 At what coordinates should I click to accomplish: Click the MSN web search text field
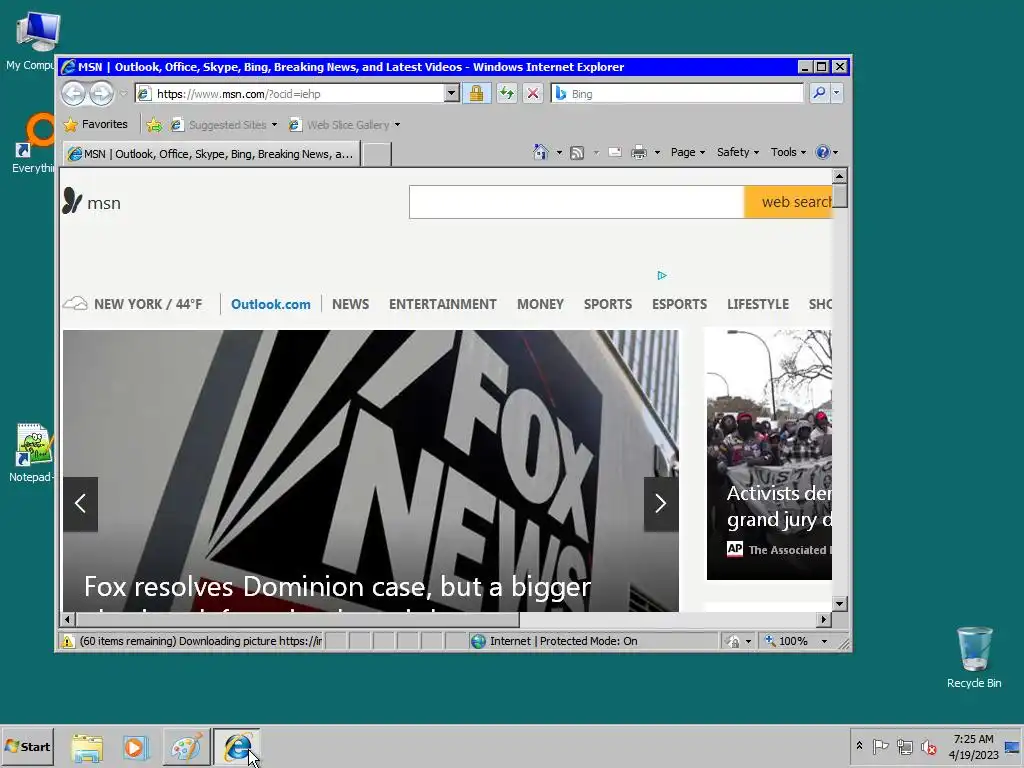577,202
